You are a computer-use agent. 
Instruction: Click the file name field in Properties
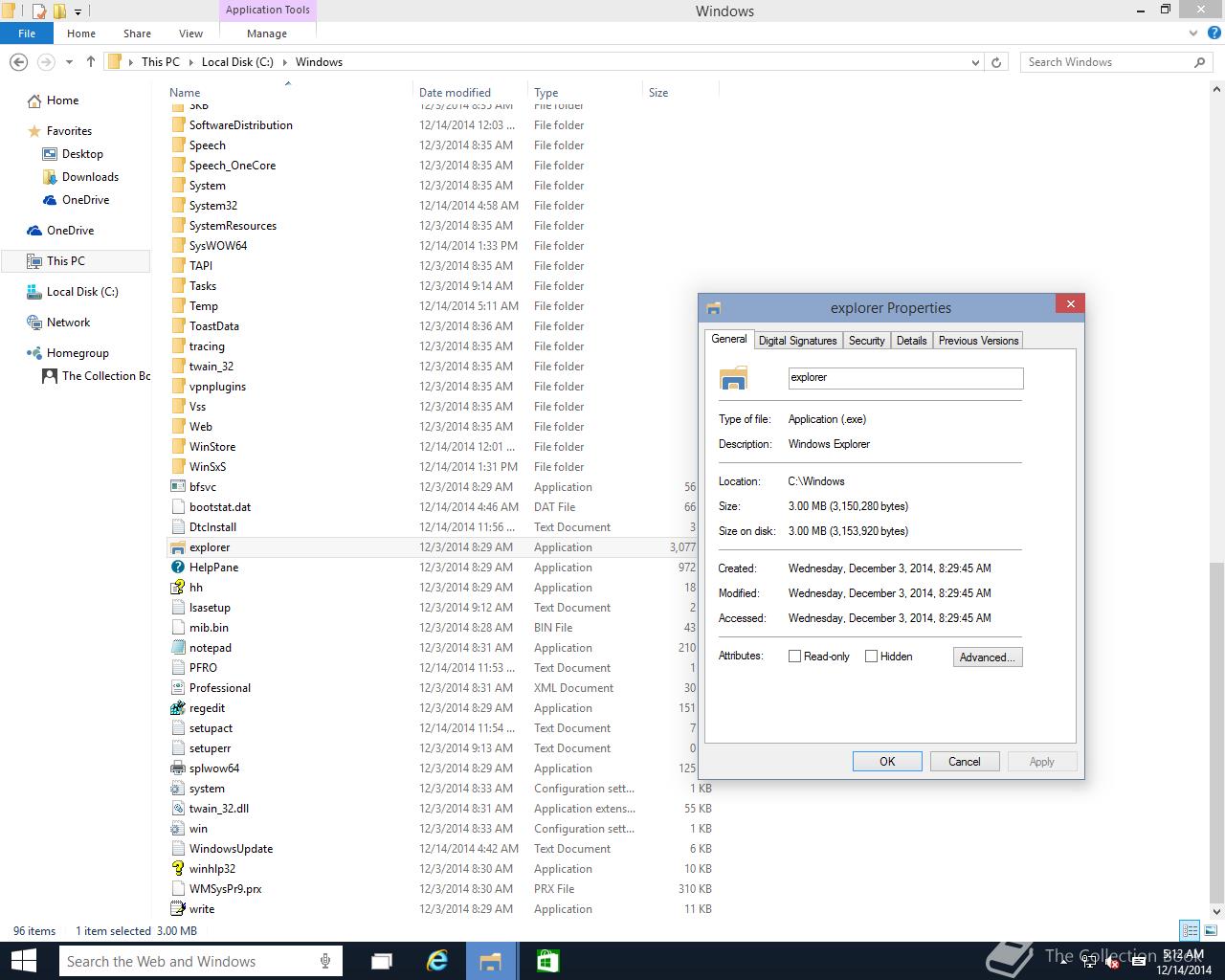tap(905, 378)
